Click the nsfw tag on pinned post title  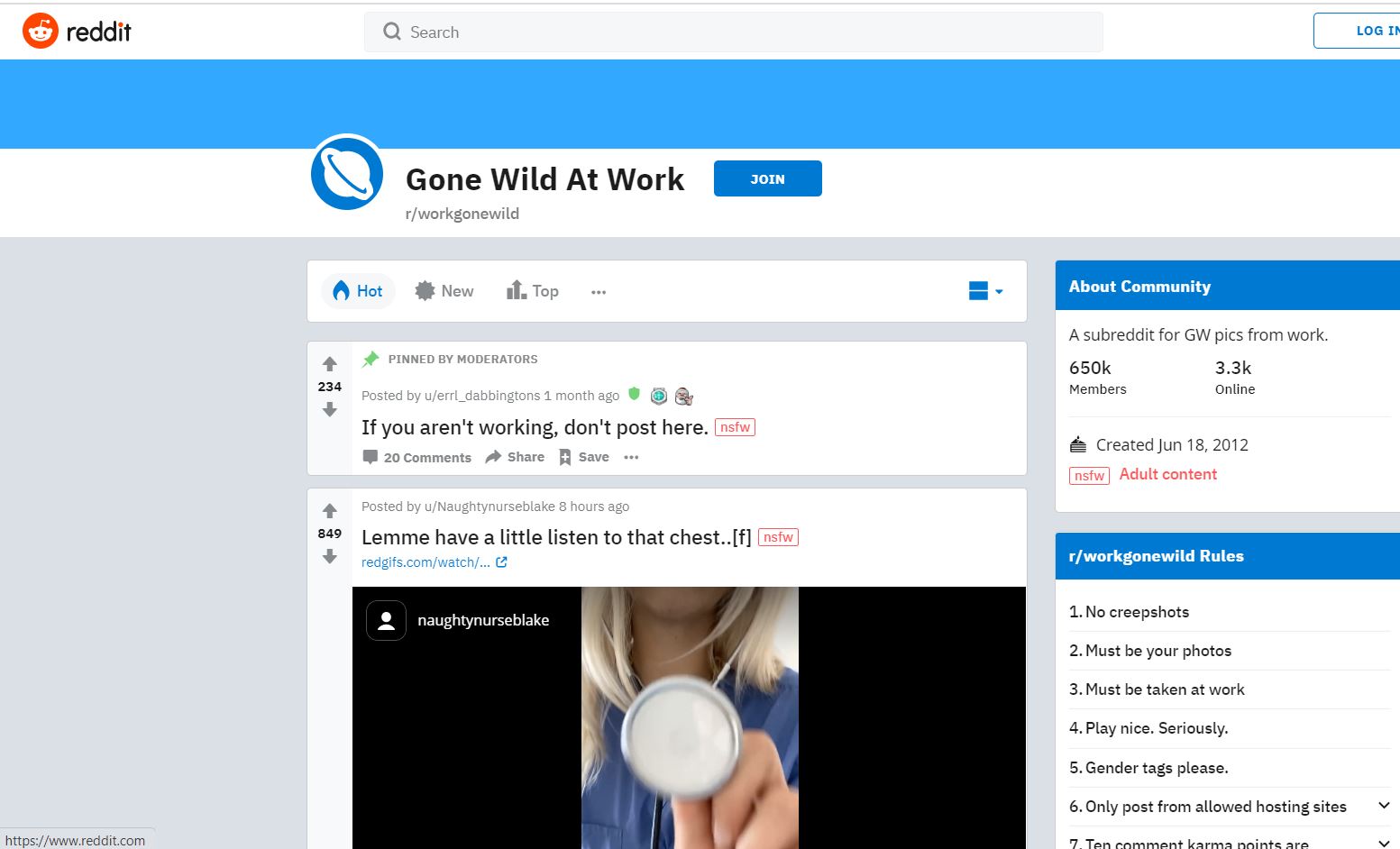click(735, 427)
